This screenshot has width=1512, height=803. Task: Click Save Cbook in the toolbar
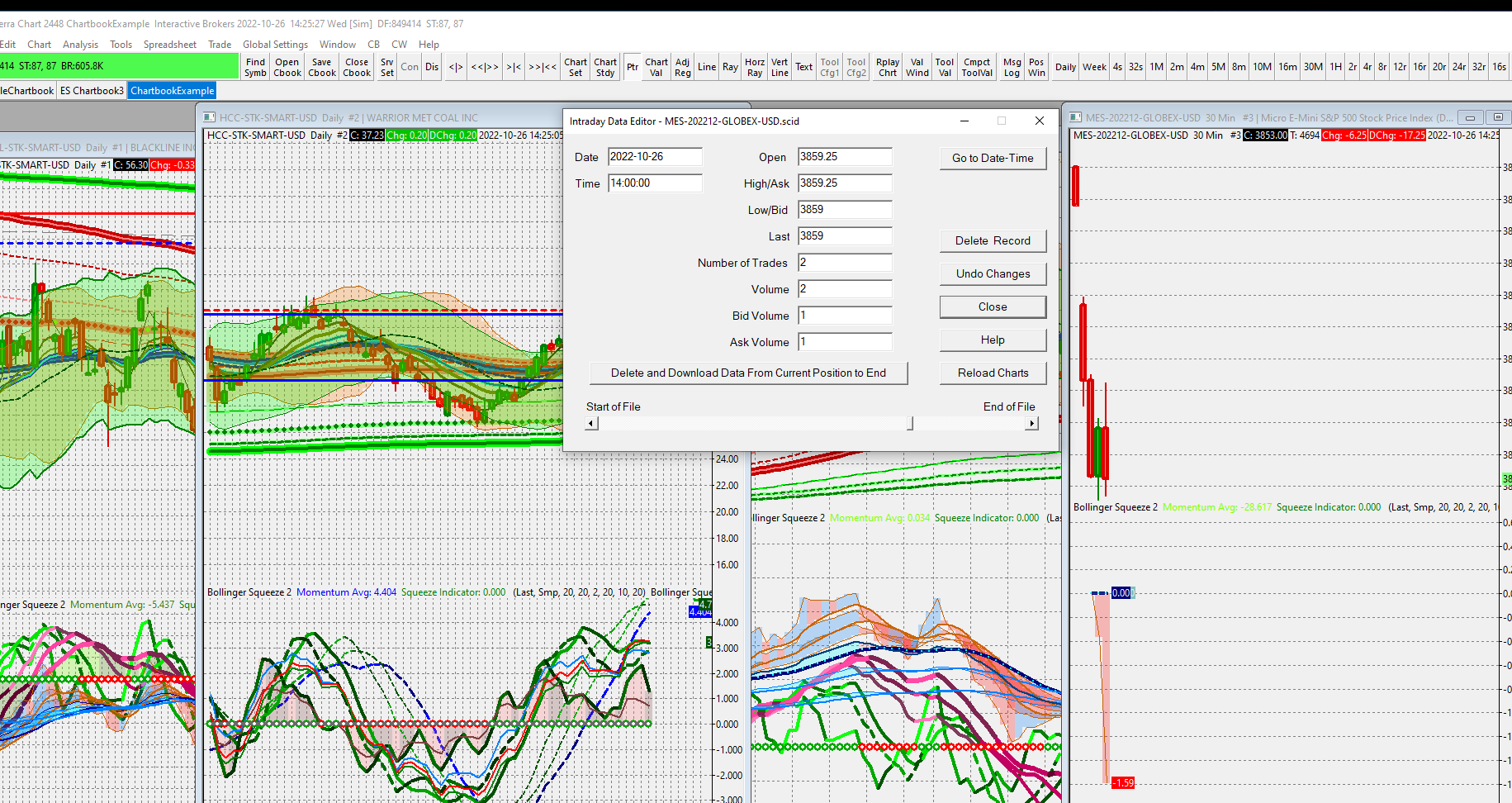point(321,67)
